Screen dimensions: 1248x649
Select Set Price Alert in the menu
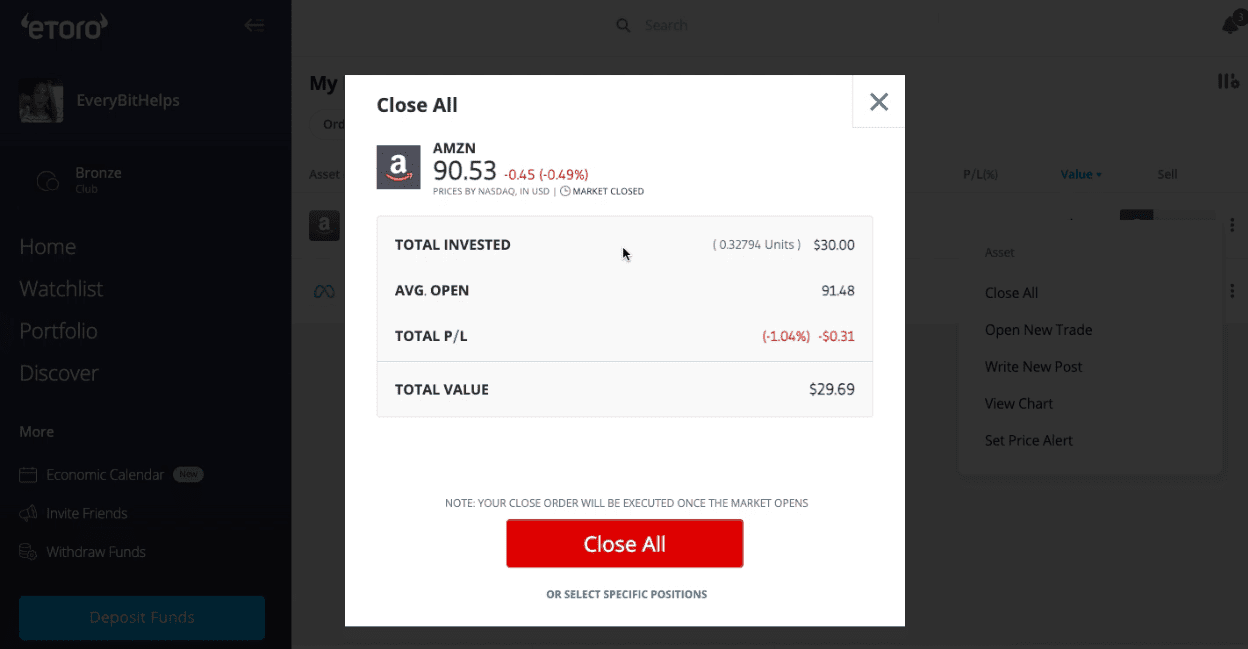point(1028,440)
